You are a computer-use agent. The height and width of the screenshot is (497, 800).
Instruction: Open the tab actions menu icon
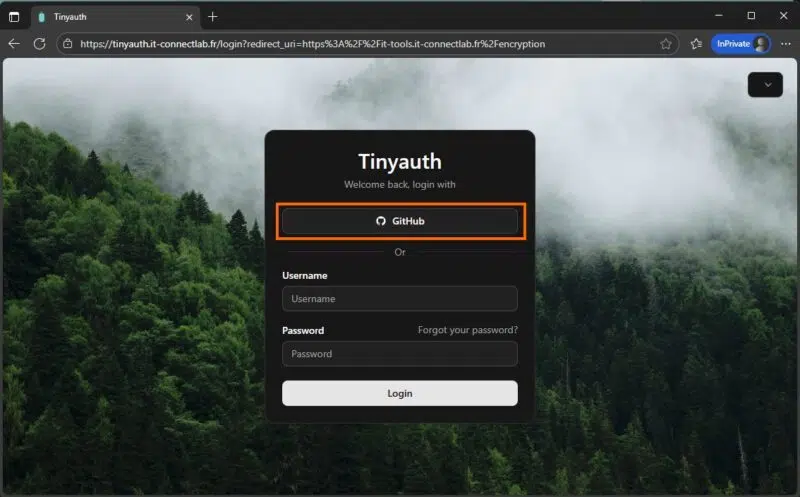click(14, 17)
